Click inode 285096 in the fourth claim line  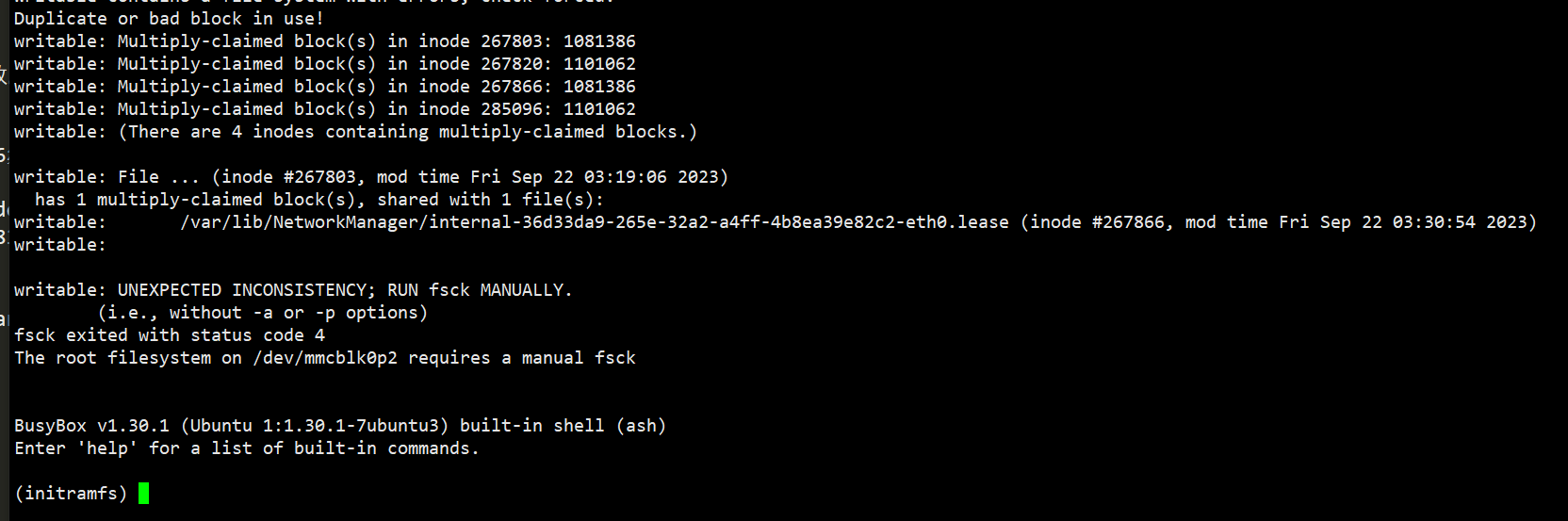(x=512, y=109)
